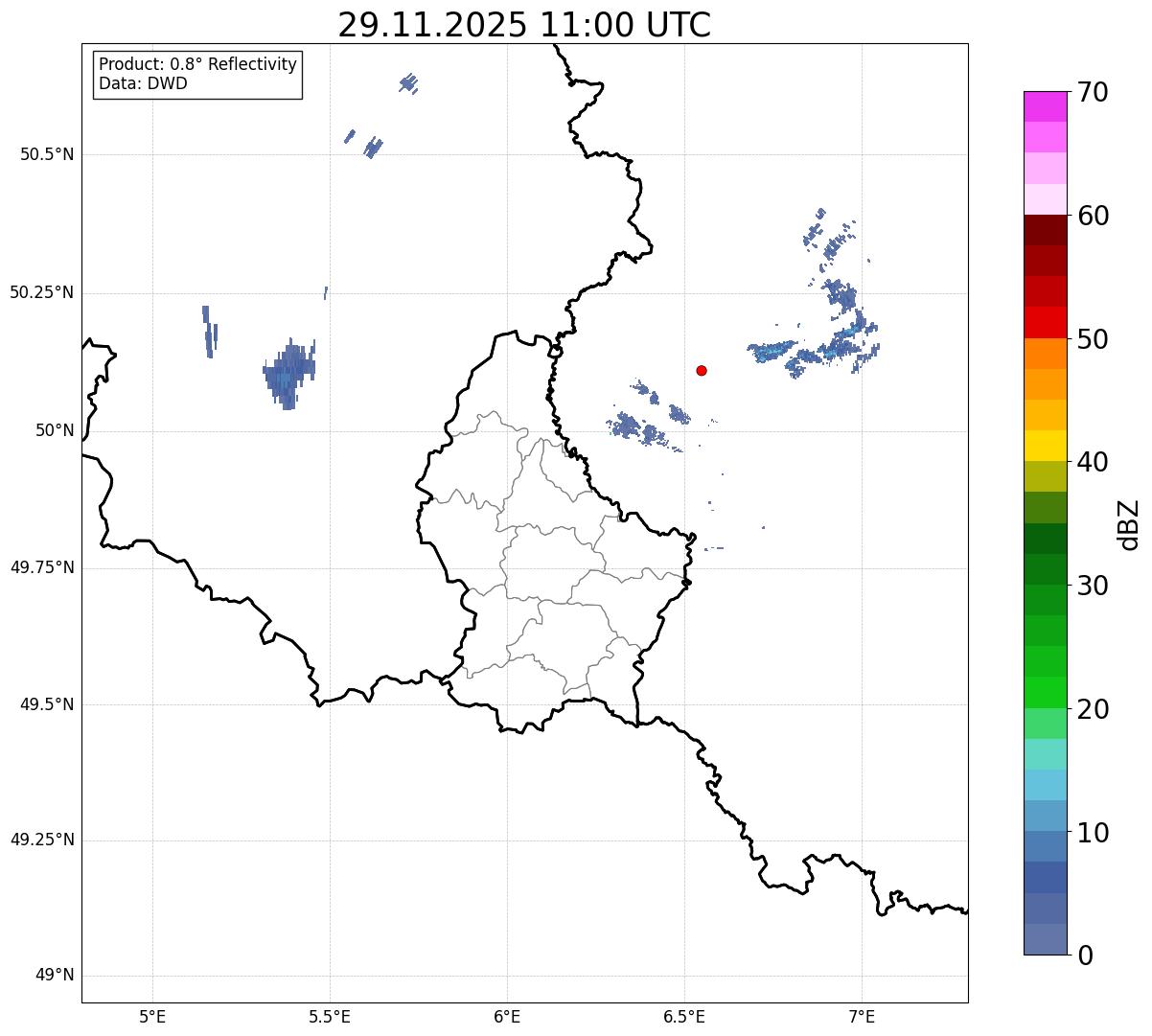Pick the bottom slate-blue swatch at 0 dBZ
Image resolution: width=1152 pixels, height=1036 pixels.
[x=1045, y=939]
